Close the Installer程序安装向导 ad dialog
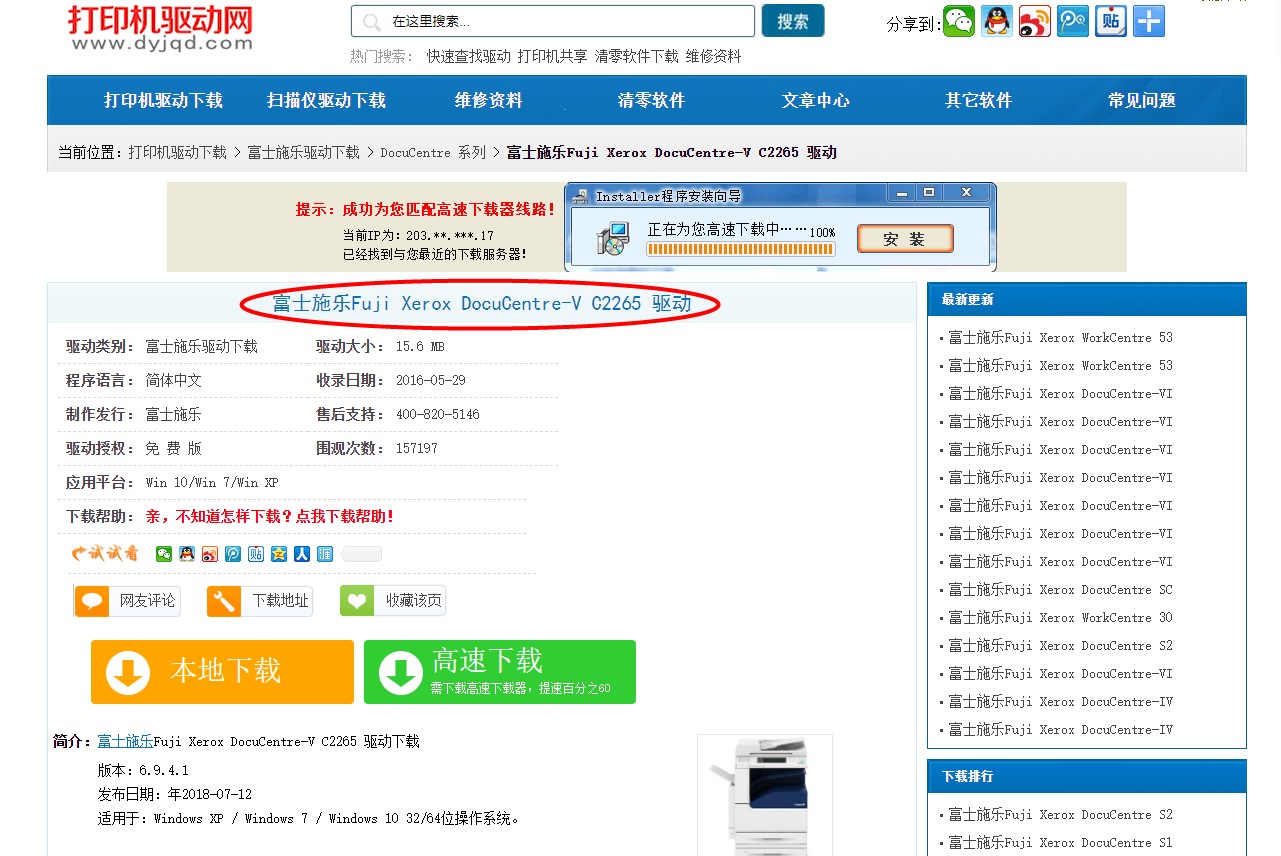The height and width of the screenshot is (856, 1281). [965, 192]
